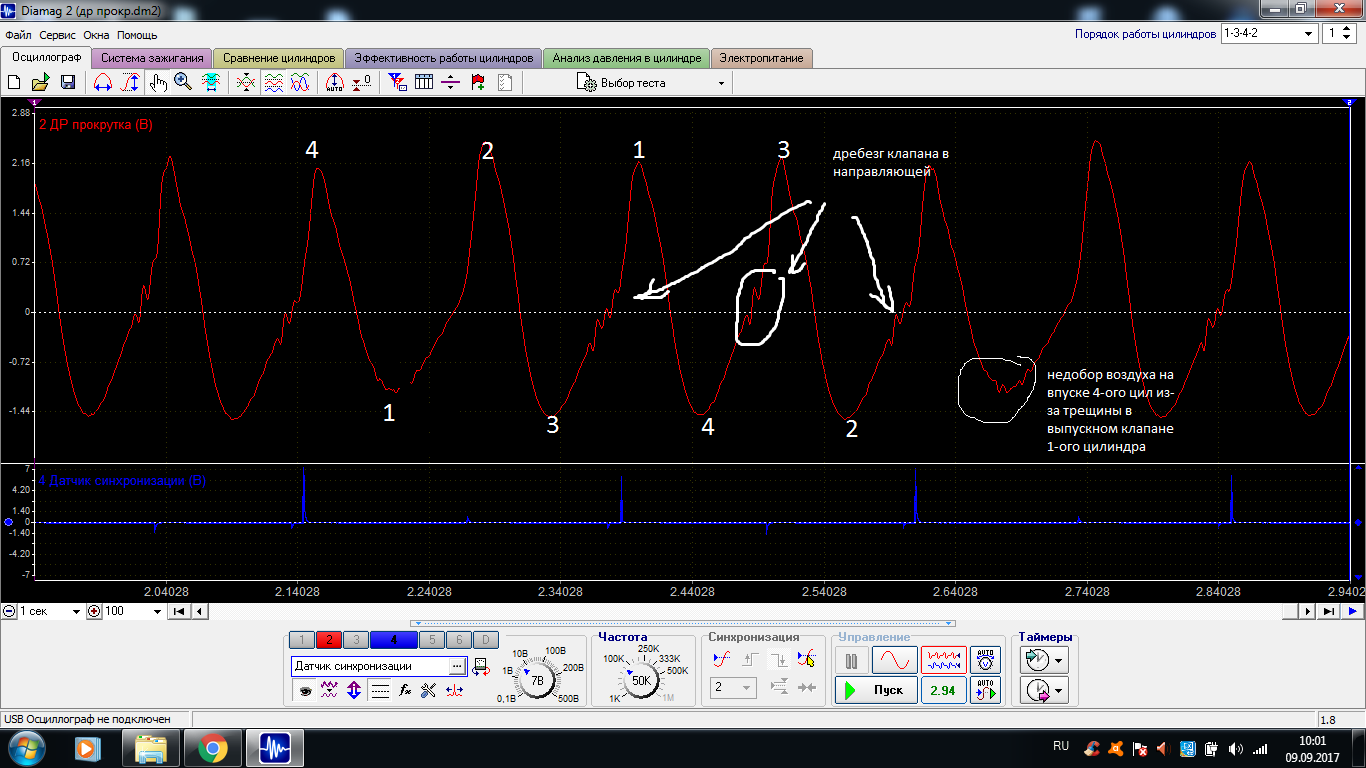The width and height of the screenshot is (1366, 768).
Task: Open the 1 сек time scale dropdown
Action: click(50, 611)
